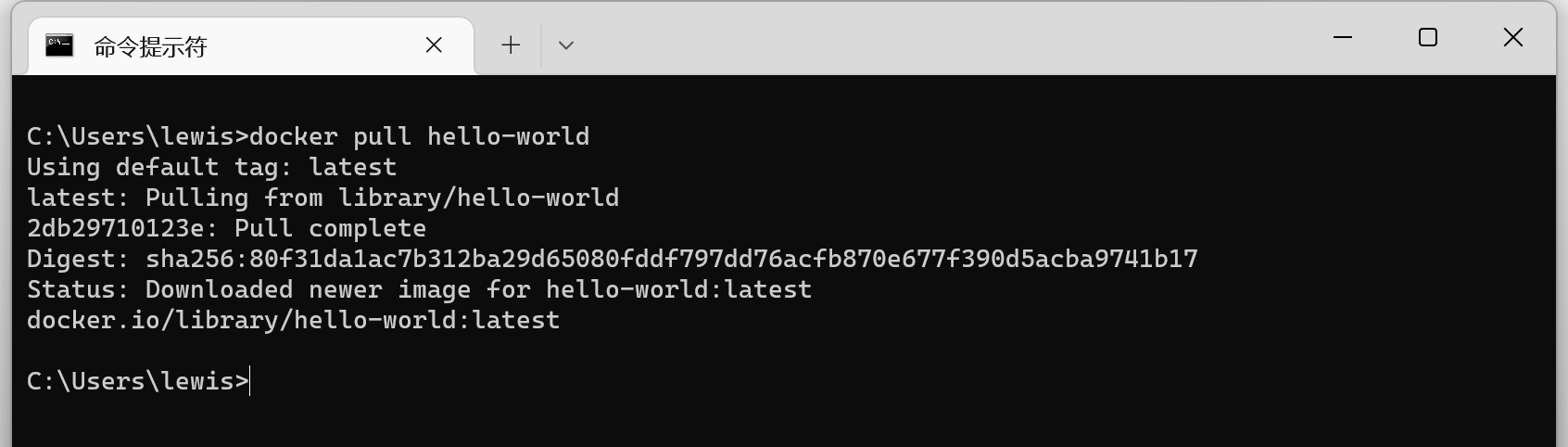Click the Command Prompt icon in the tab
This screenshot has height=447, width=1568.
tap(59, 45)
